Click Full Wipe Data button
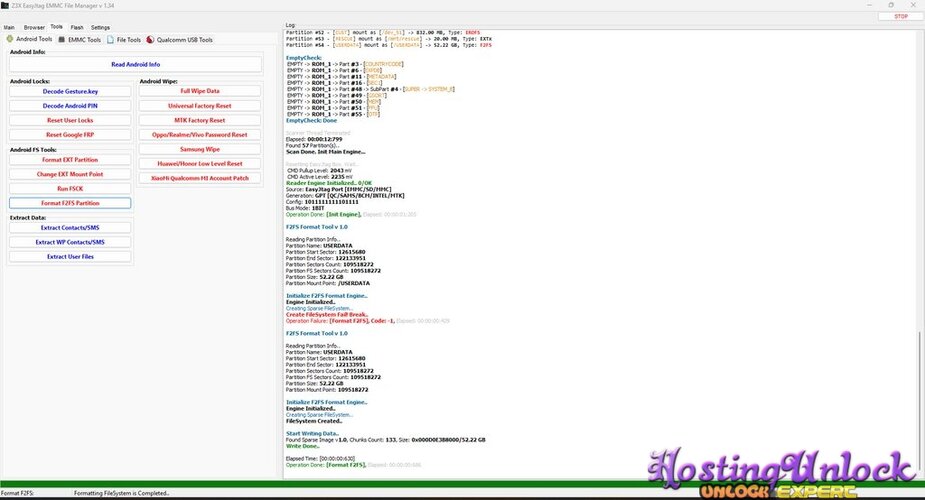925x500 pixels. point(200,91)
